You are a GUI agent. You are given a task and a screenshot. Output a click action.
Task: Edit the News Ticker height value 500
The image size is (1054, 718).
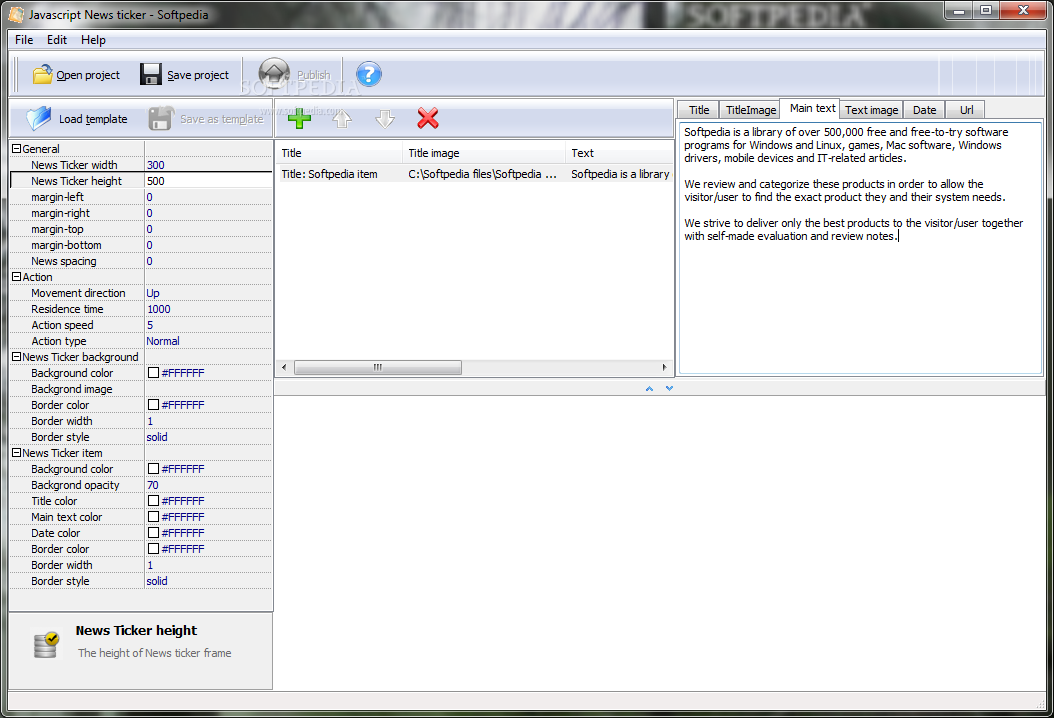coord(208,181)
